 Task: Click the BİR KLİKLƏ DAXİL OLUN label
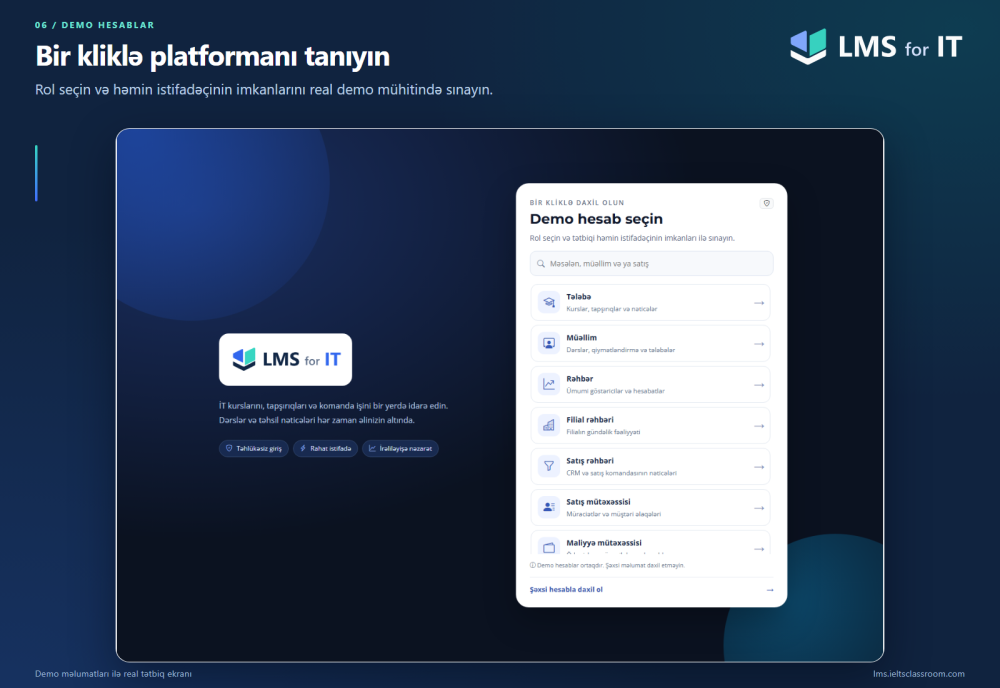coord(577,203)
